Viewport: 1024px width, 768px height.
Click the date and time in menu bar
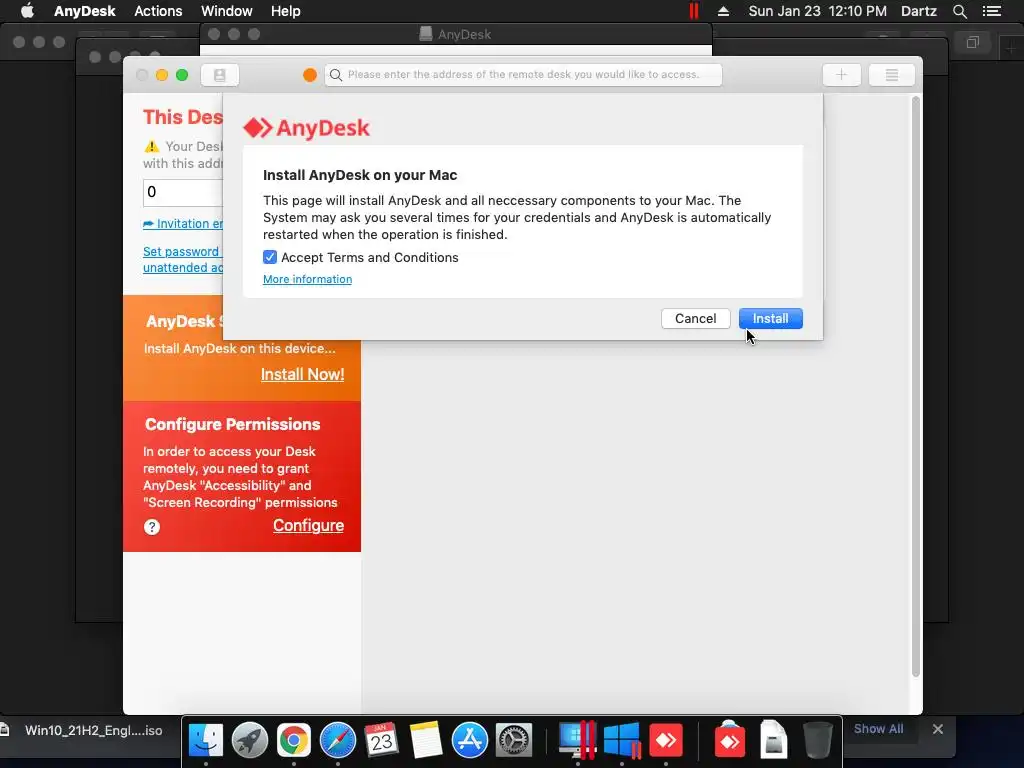pyautogui.click(x=818, y=11)
